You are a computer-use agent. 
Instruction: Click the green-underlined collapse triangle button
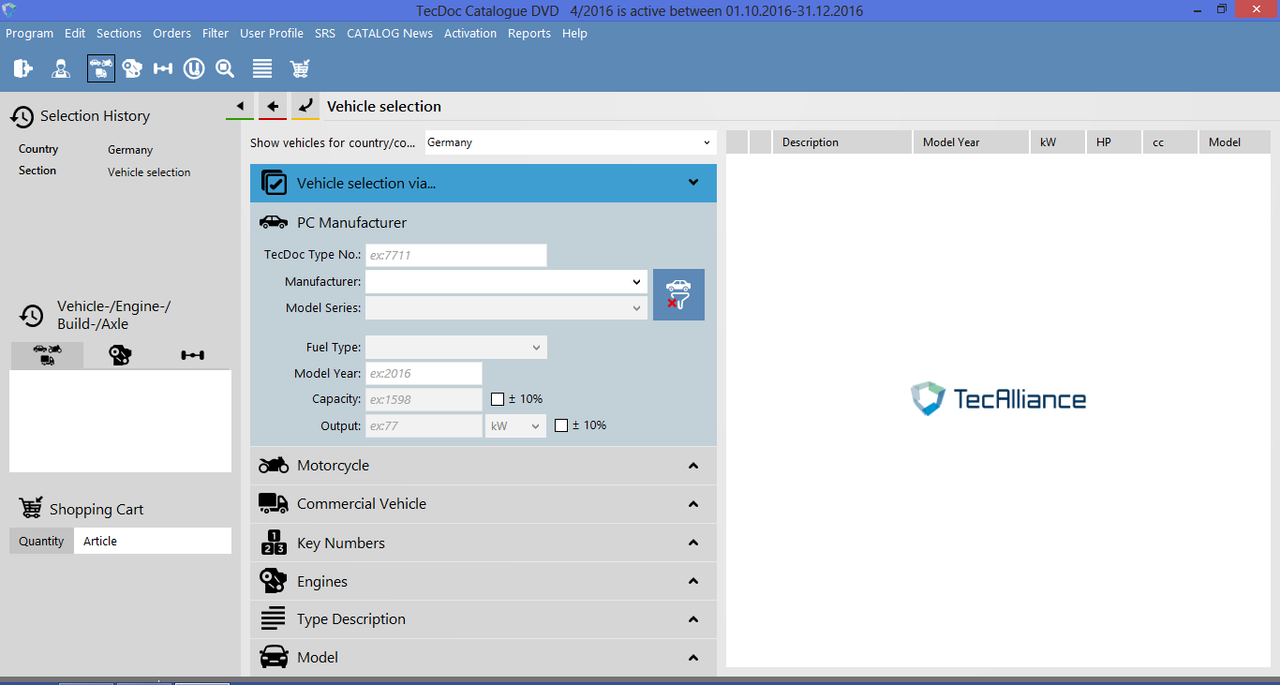click(x=240, y=106)
